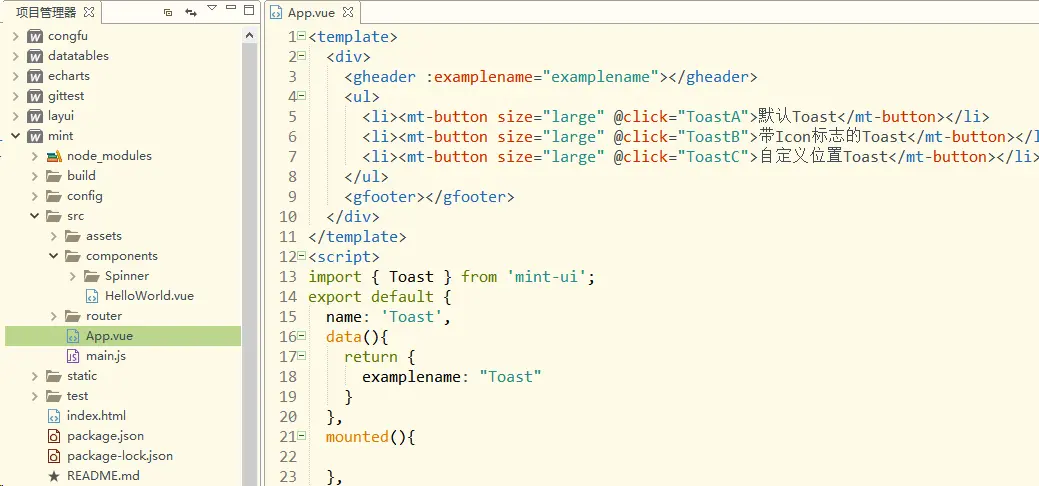Click the mint web project icon

[35, 136]
